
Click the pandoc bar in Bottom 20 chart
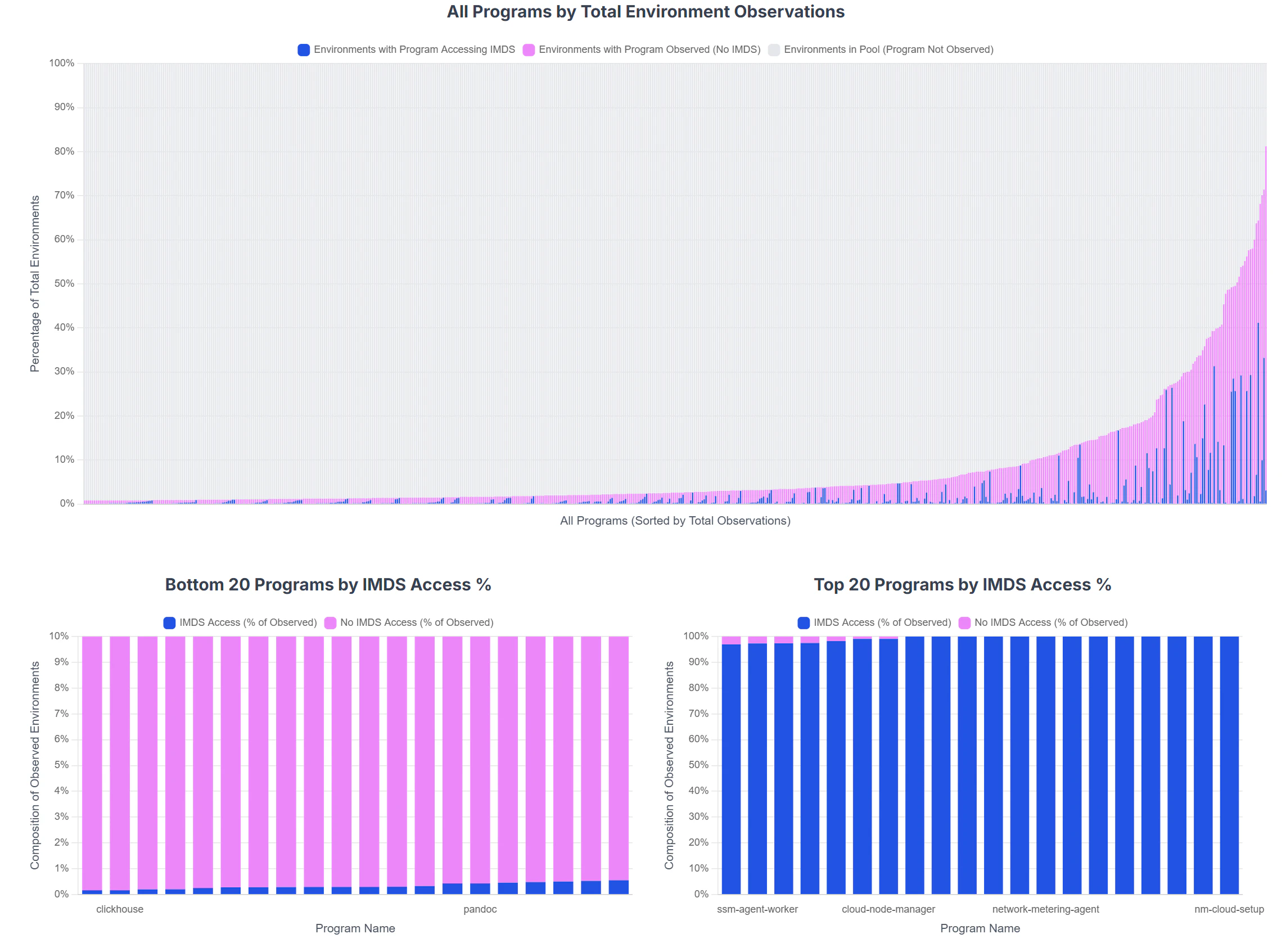(x=480, y=765)
